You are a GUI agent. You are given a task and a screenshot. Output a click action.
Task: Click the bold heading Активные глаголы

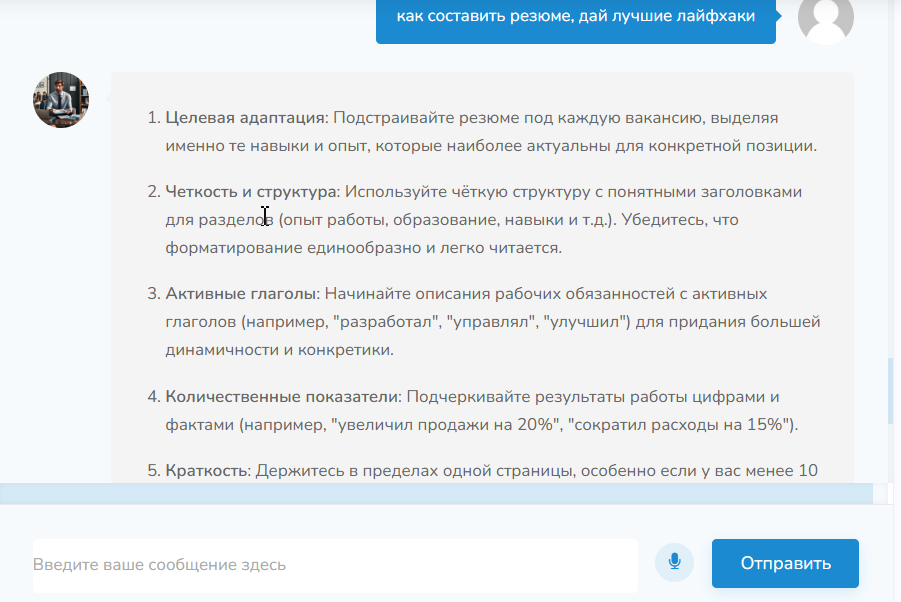click(241, 294)
